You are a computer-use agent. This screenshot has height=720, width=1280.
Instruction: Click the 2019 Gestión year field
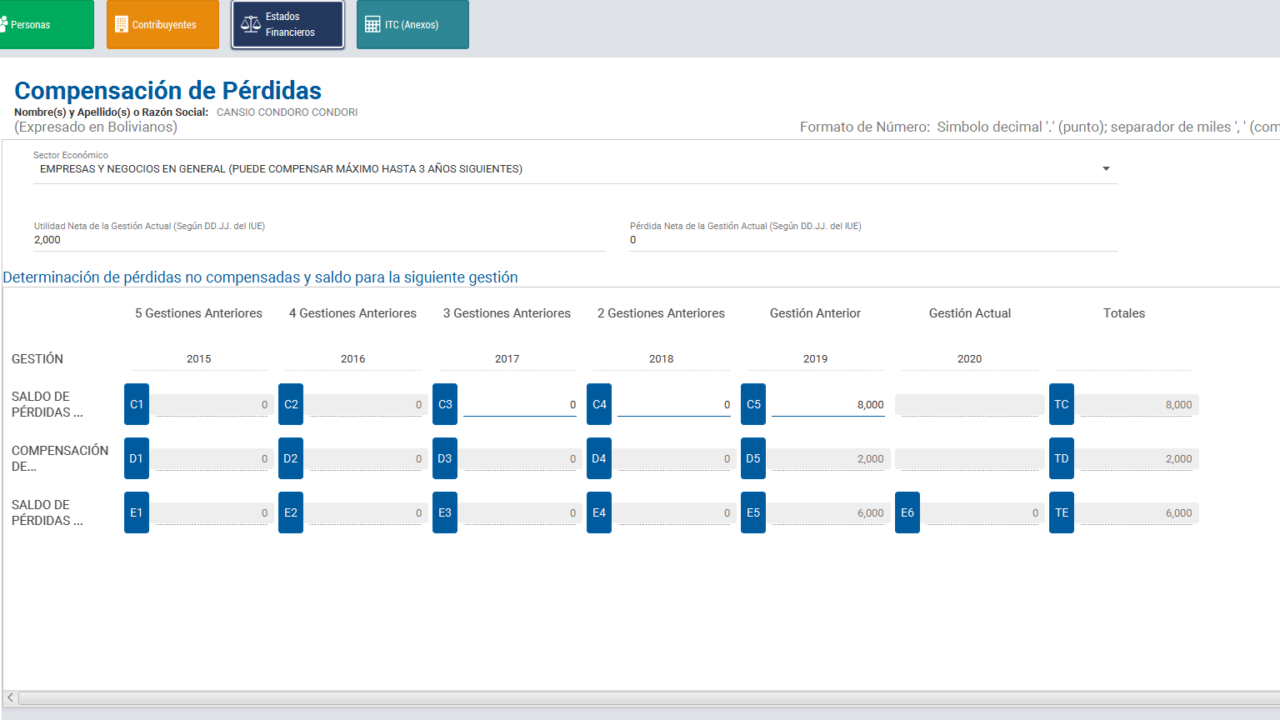click(815, 359)
